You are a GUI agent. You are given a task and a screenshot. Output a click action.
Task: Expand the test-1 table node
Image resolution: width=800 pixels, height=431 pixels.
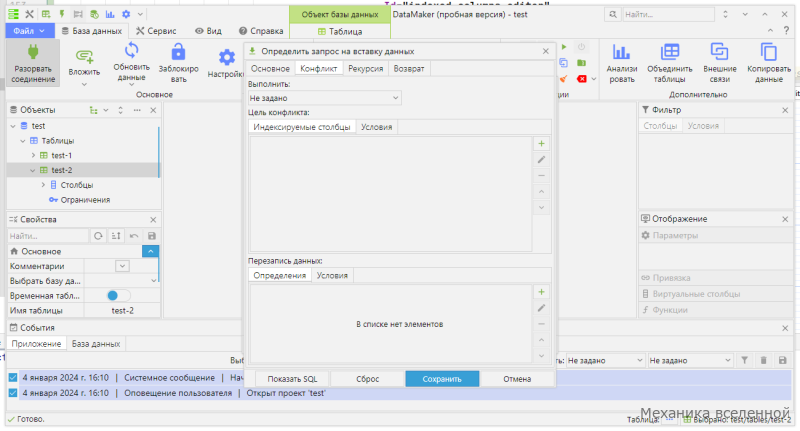coord(33,155)
